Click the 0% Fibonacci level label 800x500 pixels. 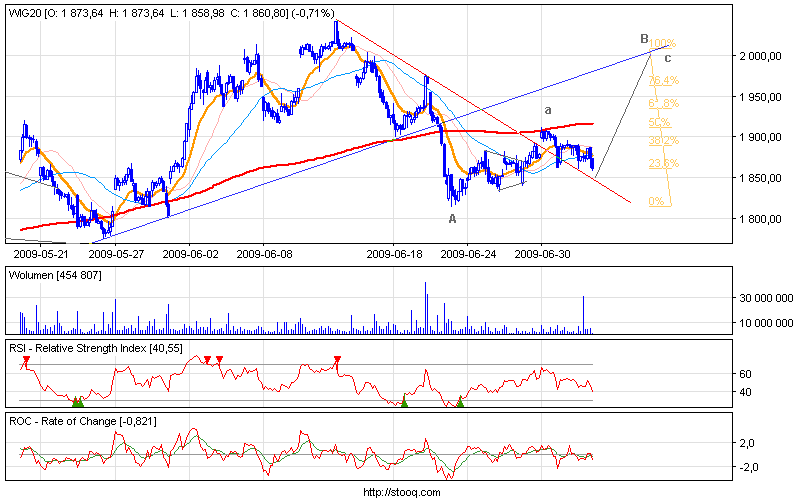coord(657,202)
